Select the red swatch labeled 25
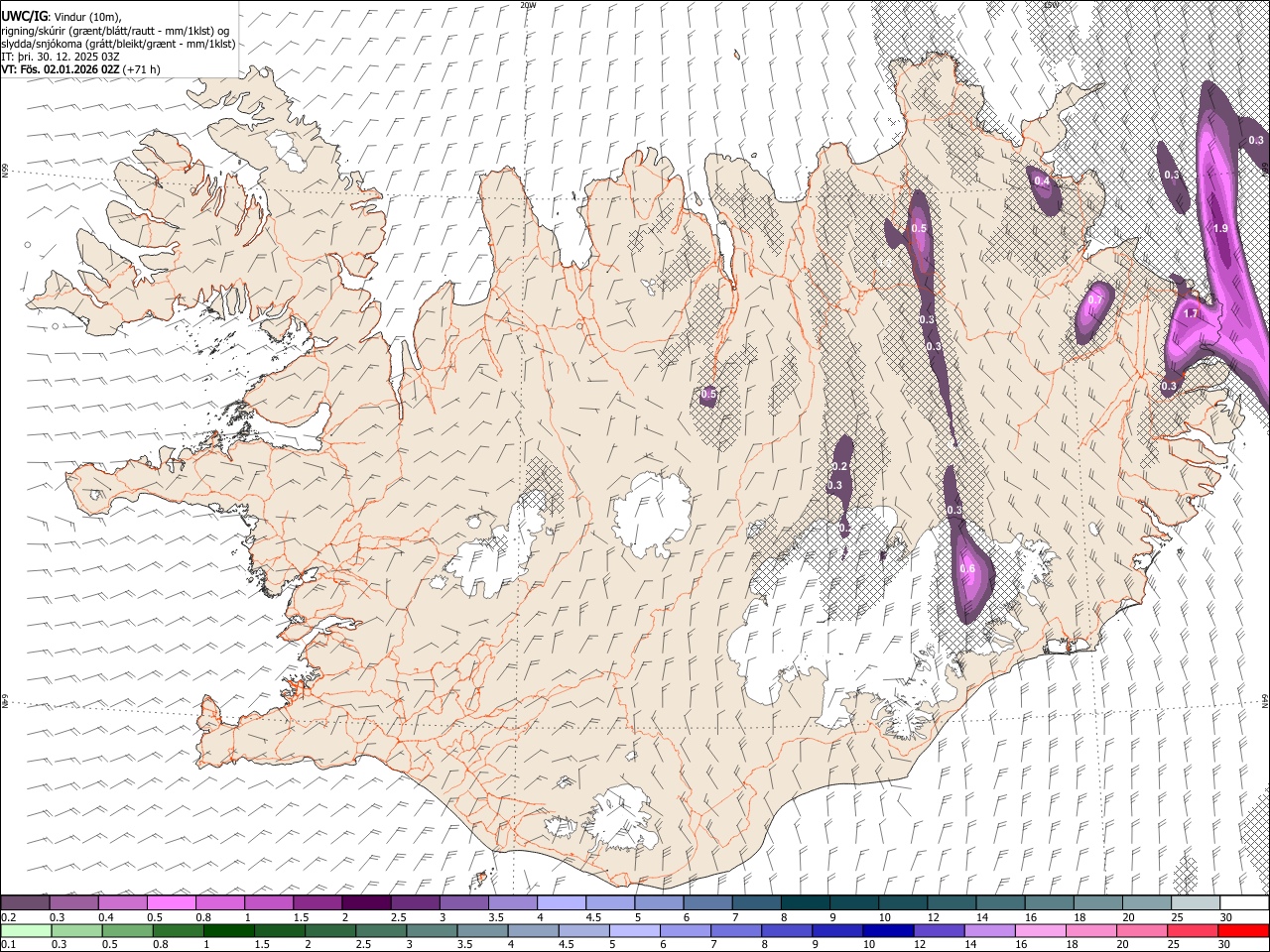The height and width of the screenshot is (952, 1270). [1192, 930]
